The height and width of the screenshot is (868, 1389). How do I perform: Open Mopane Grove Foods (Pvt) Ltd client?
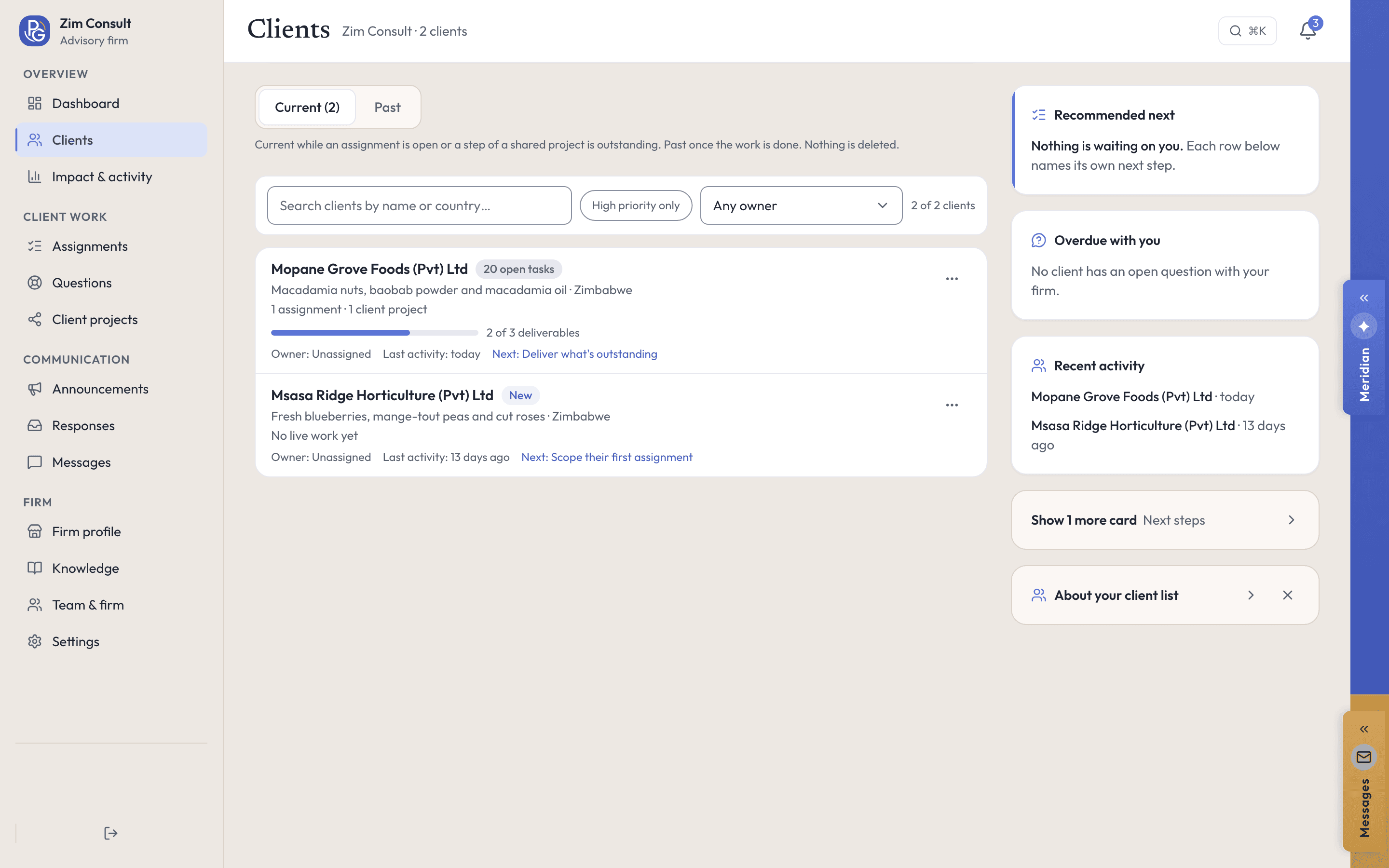click(369, 269)
